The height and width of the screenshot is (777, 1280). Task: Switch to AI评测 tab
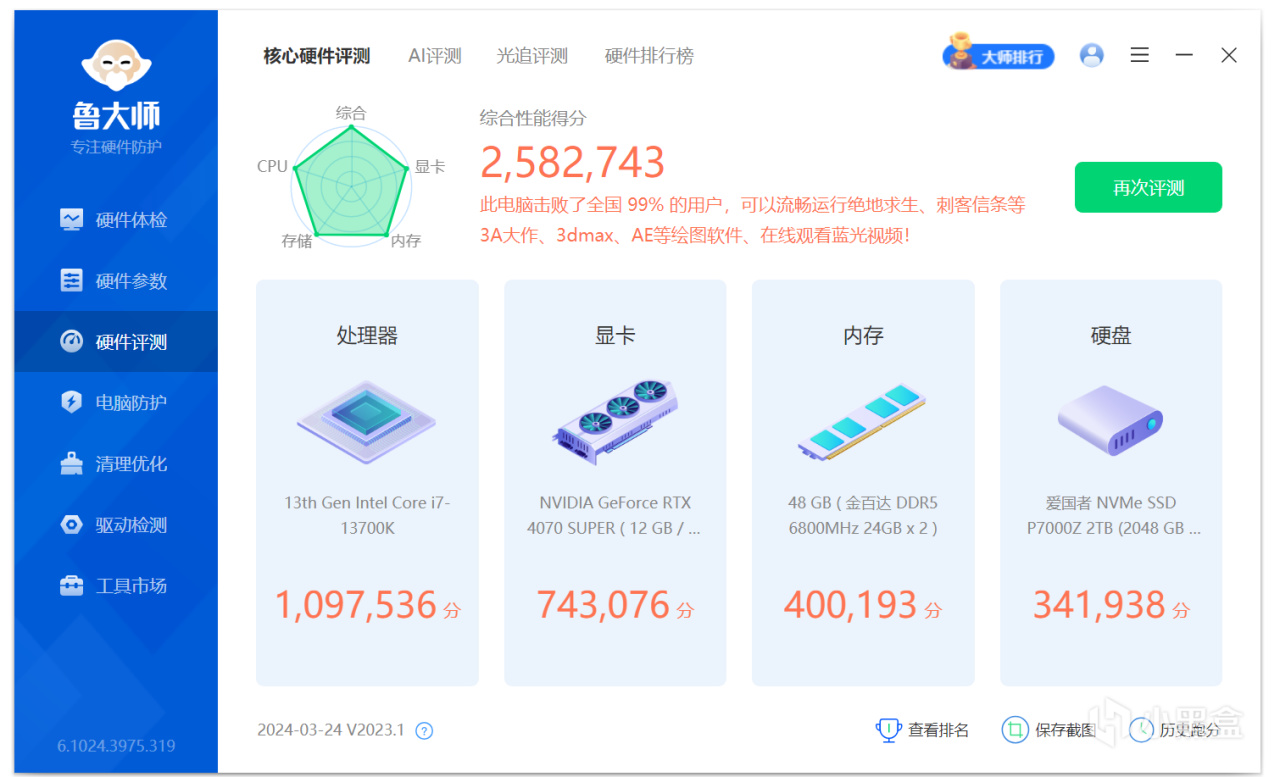point(435,56)
